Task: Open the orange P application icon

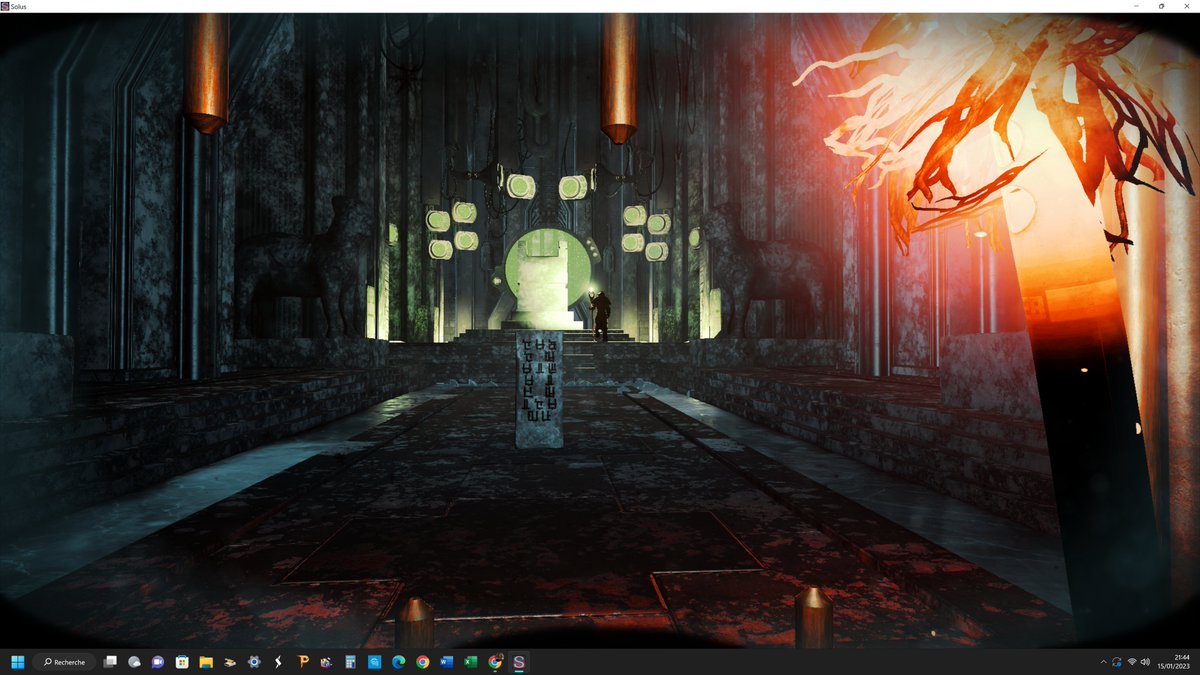Action: coord(302,662)
